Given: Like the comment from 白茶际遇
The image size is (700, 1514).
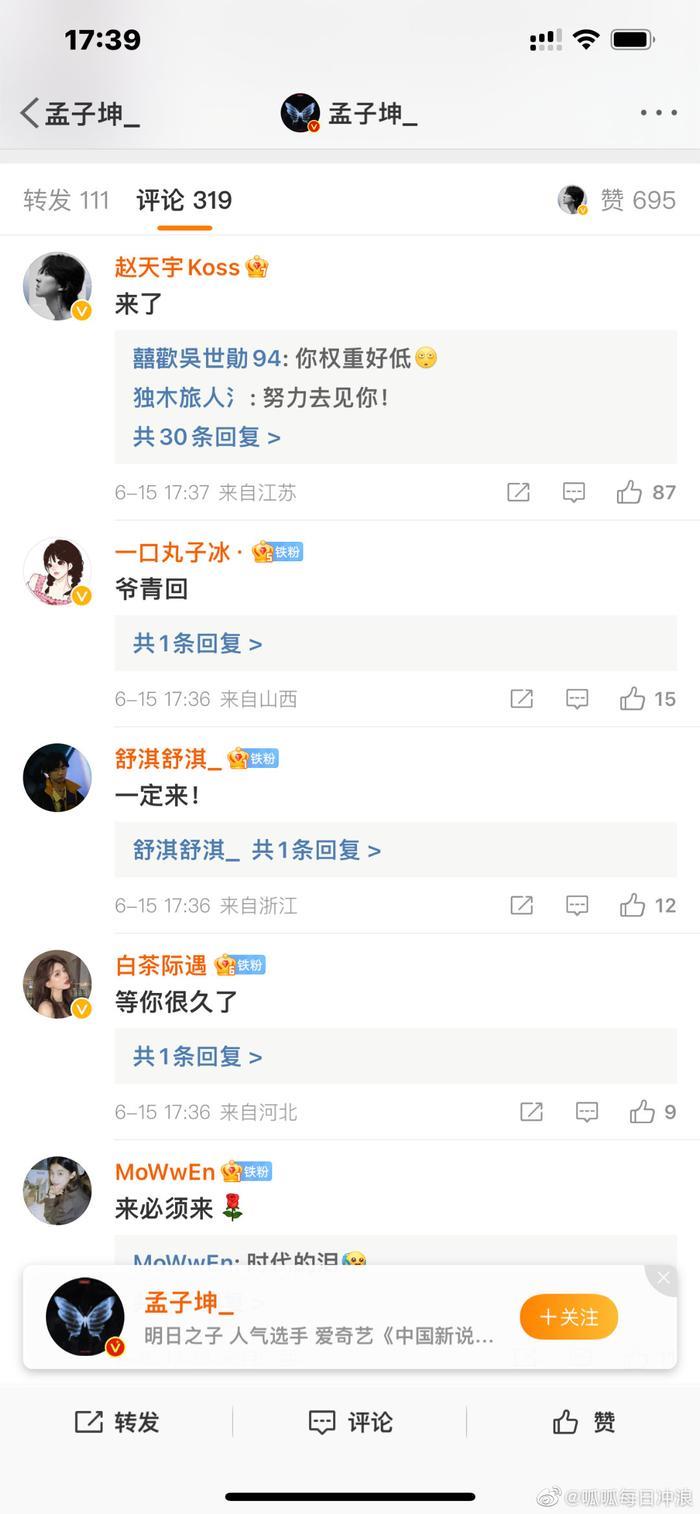Looking at the screenshot, I should (642, 1112).
